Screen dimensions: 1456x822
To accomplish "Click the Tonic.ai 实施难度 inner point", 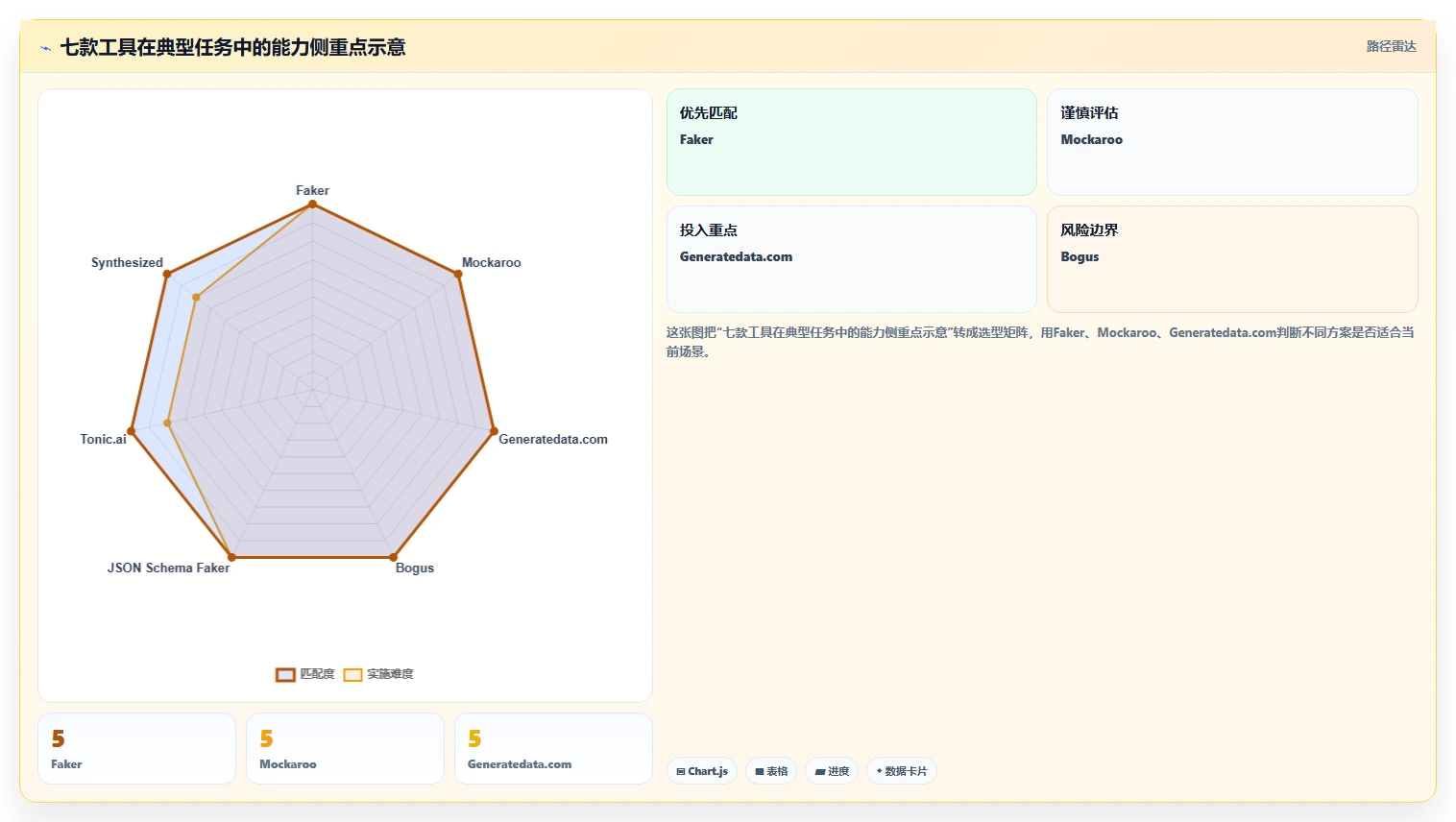I will pos(167,423).
